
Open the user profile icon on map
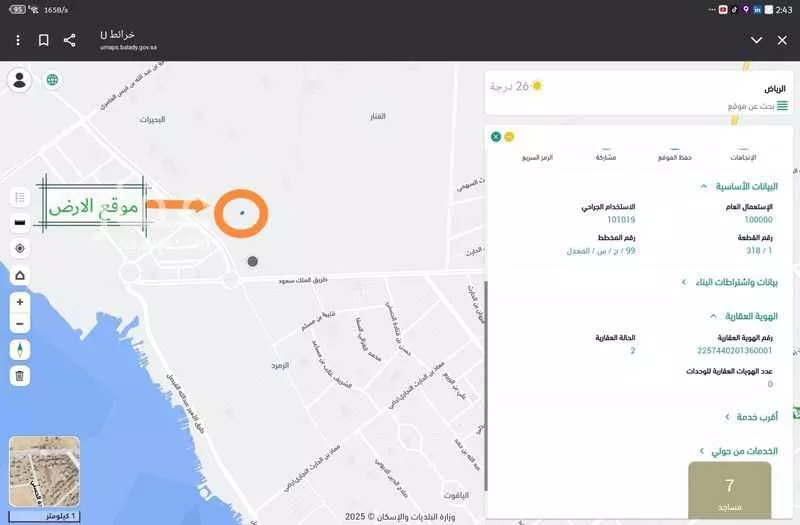19,81
